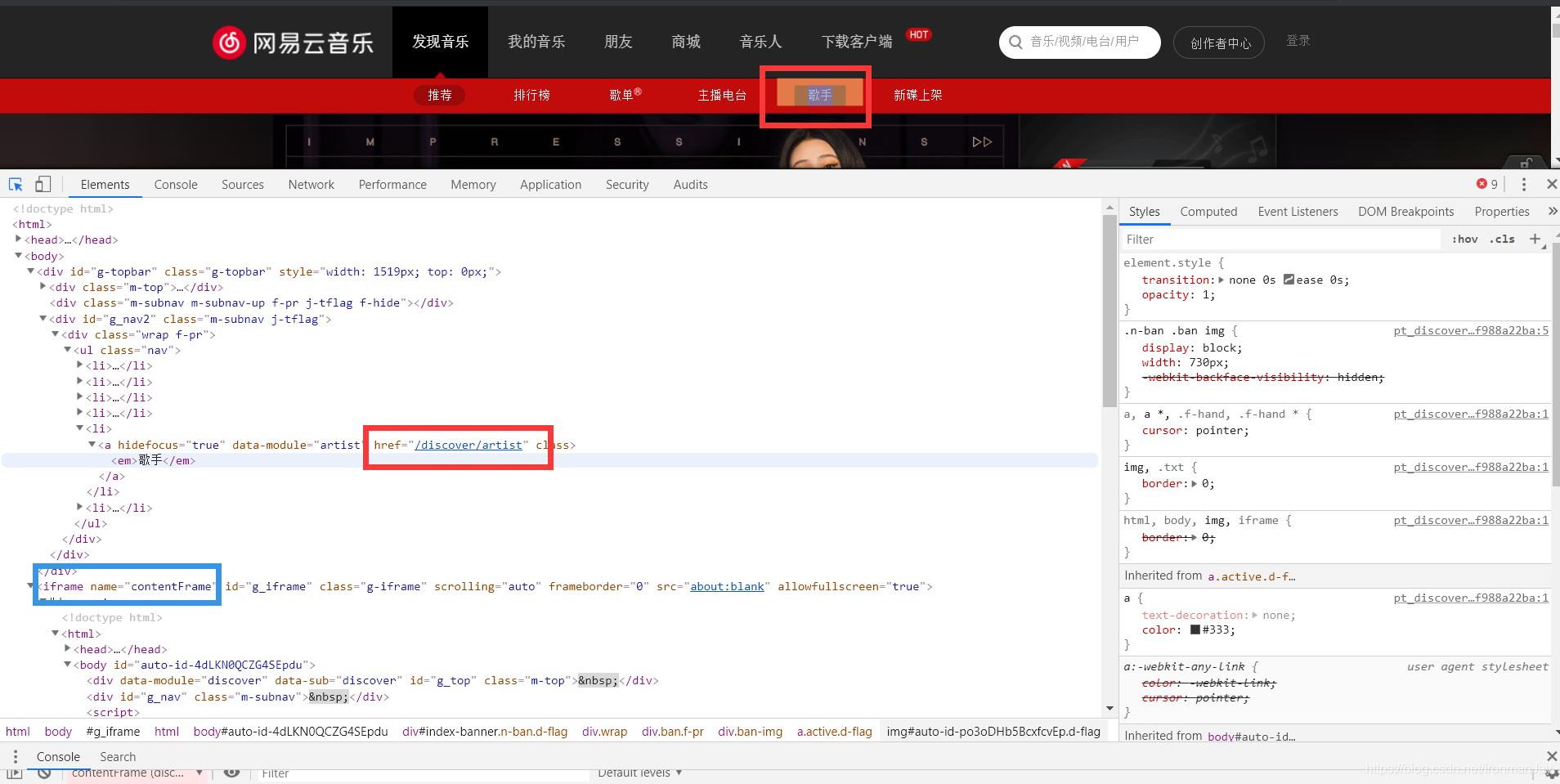Collapse the div id g_nav2 node
The width and height of the screenshot is (1560, 784).
point(43,319)
